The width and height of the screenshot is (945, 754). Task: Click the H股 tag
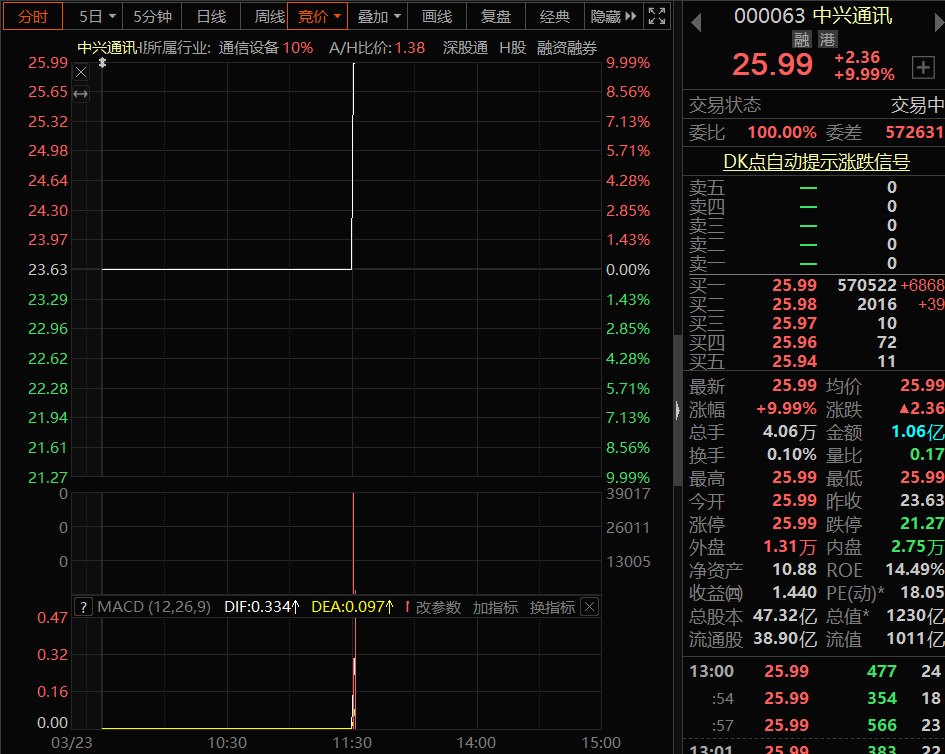[x=513, y=48]
